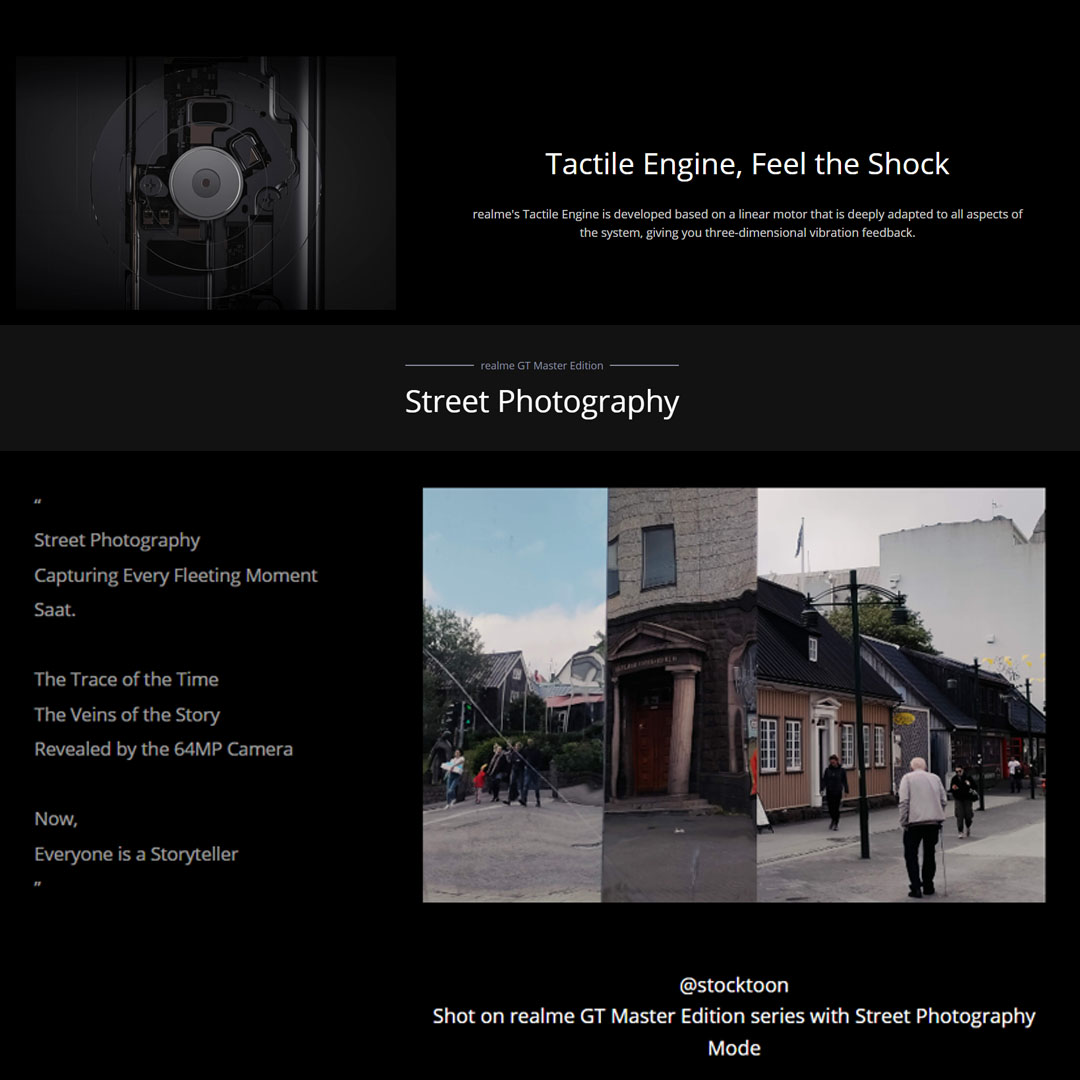This screenshot has height=1080, width=1080.
Task: Click the 'Street Photography' line in the quote
Action: click(x=117, y=540)
